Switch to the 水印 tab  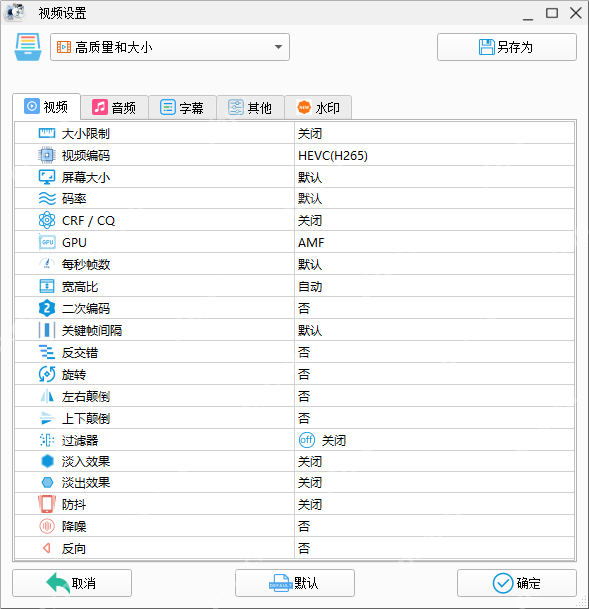[x=318, y=108]
